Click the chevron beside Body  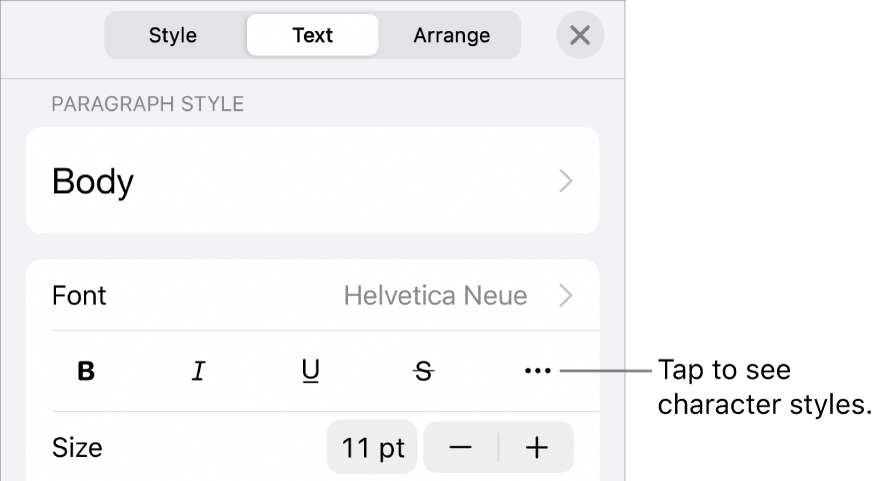566,181
